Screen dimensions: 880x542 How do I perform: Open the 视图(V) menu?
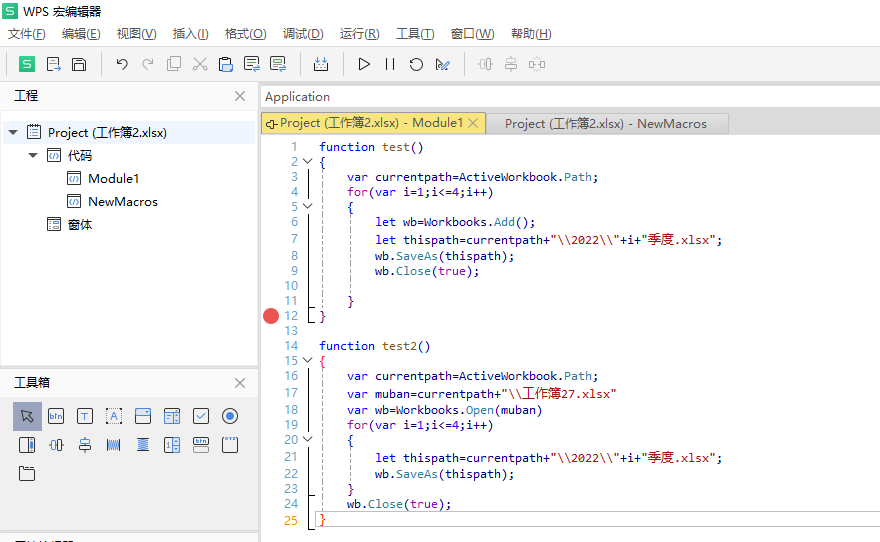(136, 34)
